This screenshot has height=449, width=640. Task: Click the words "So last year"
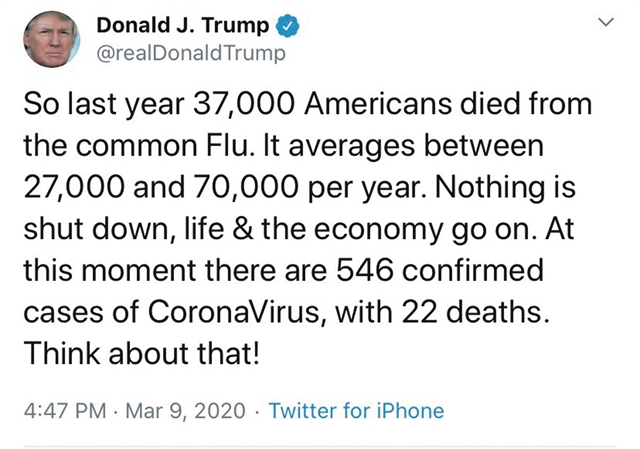(x=94, y=105)
